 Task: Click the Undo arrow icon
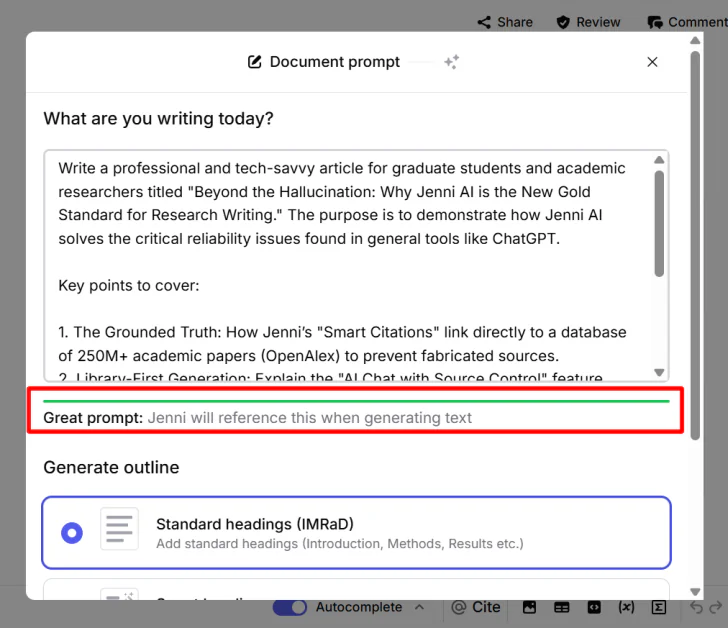pos(696,607)
